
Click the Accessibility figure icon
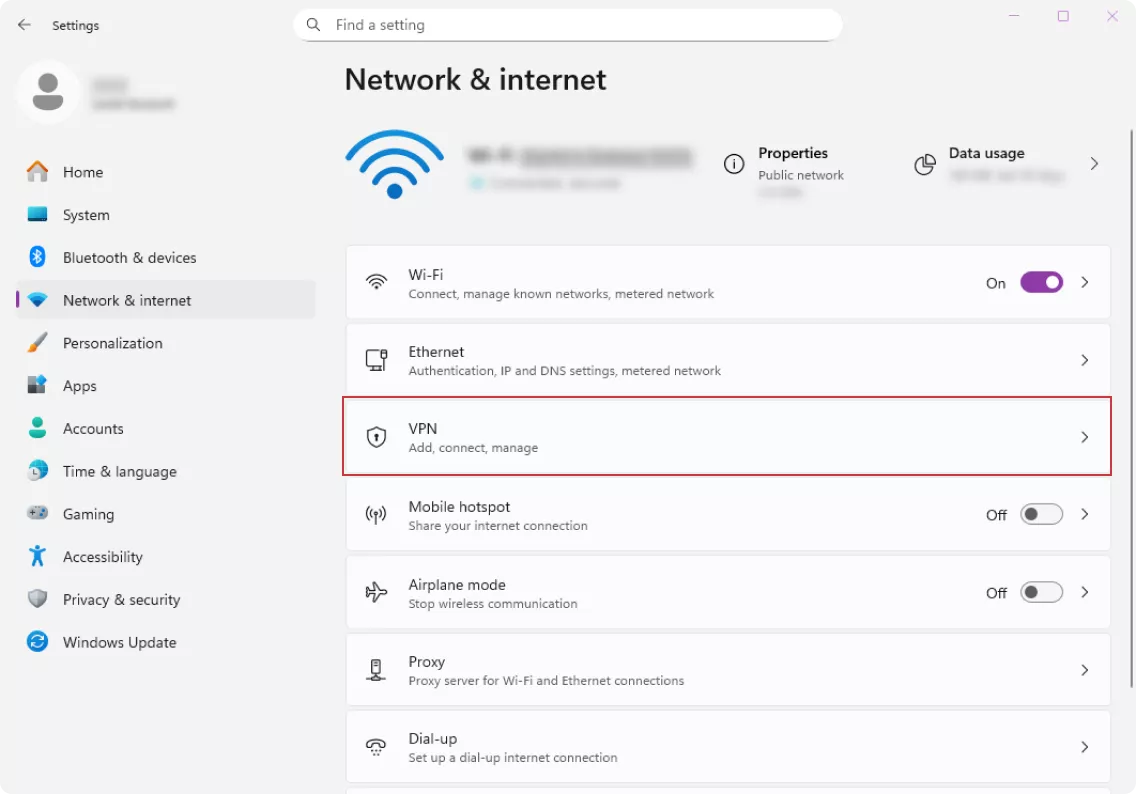tap(38, 556)
